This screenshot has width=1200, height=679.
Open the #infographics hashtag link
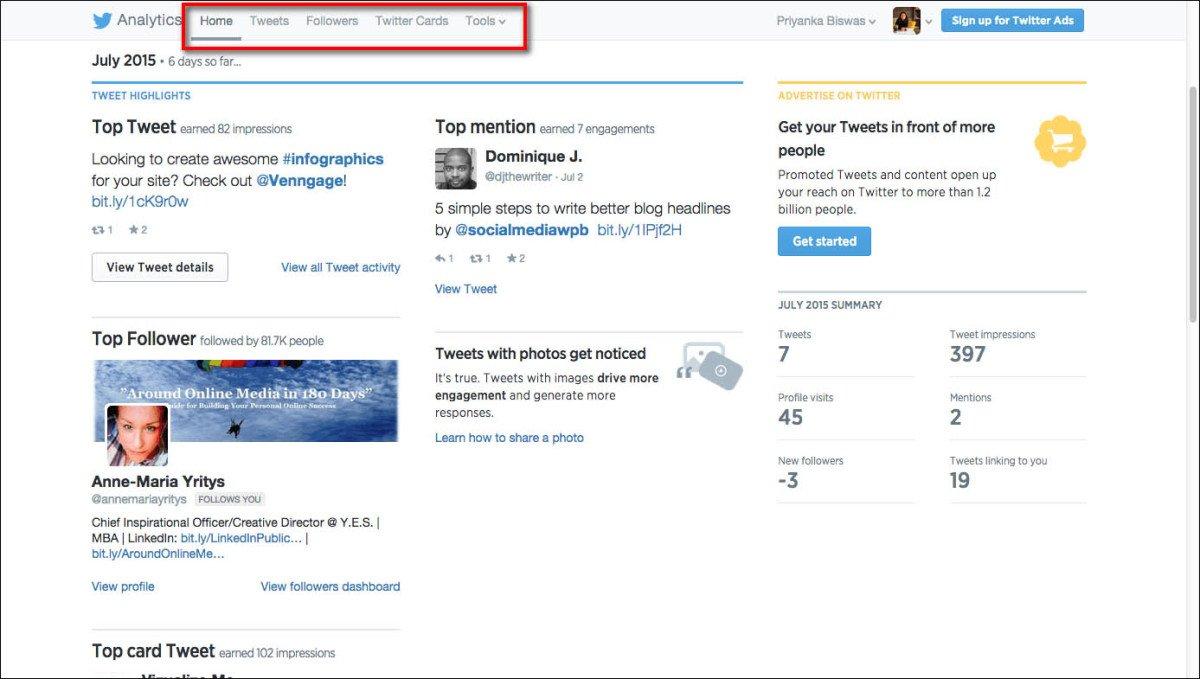tap(333, 159)
